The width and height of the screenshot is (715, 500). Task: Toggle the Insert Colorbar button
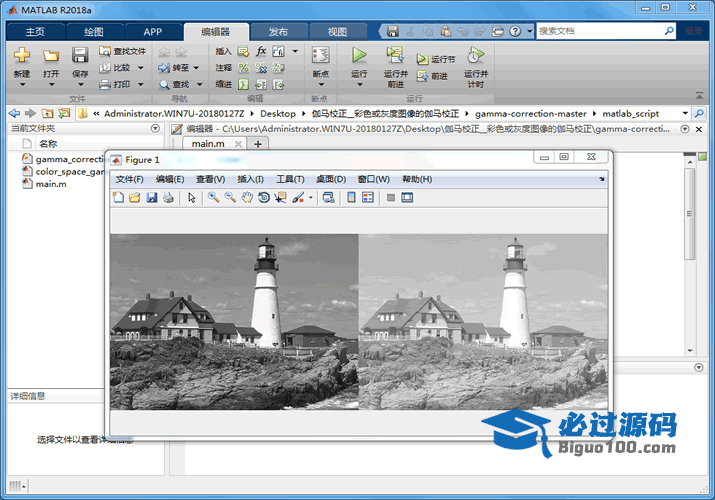pos(351,198)
